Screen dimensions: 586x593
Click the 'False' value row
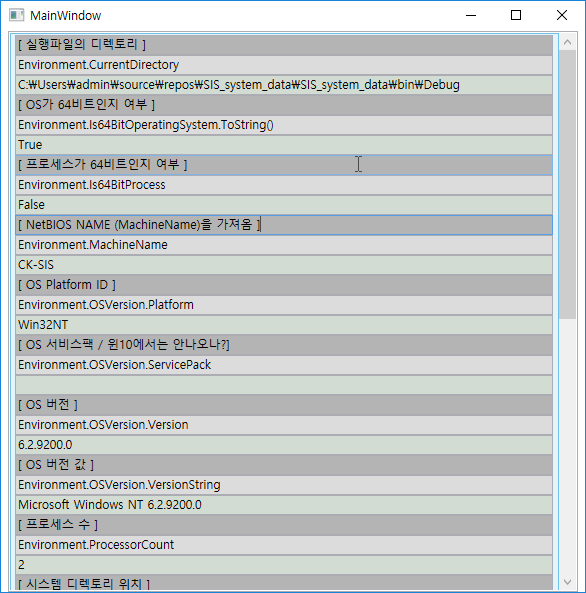tap(284, 205)
